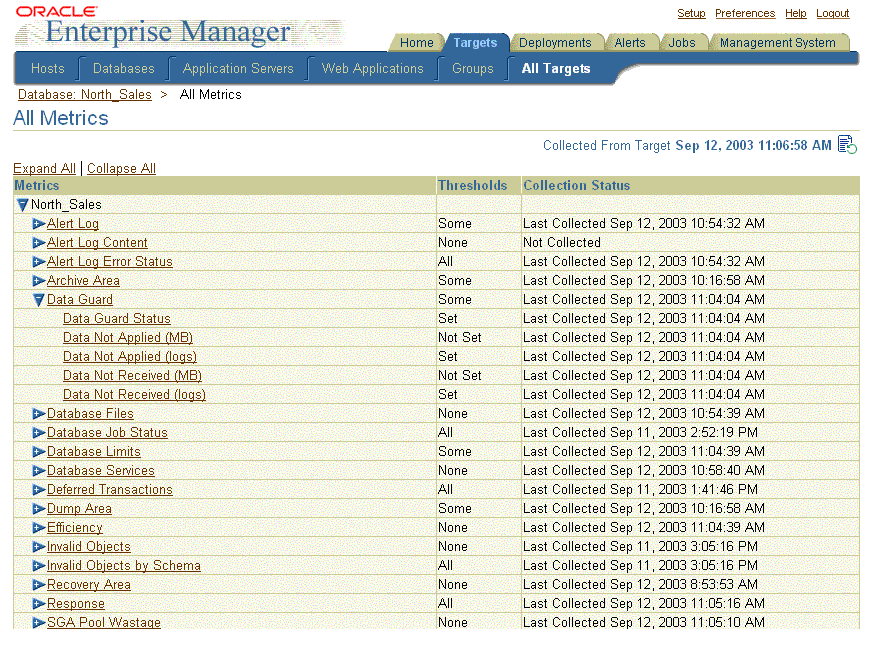
Task: Open the Alert Log Content link
Action: point(97,243)
